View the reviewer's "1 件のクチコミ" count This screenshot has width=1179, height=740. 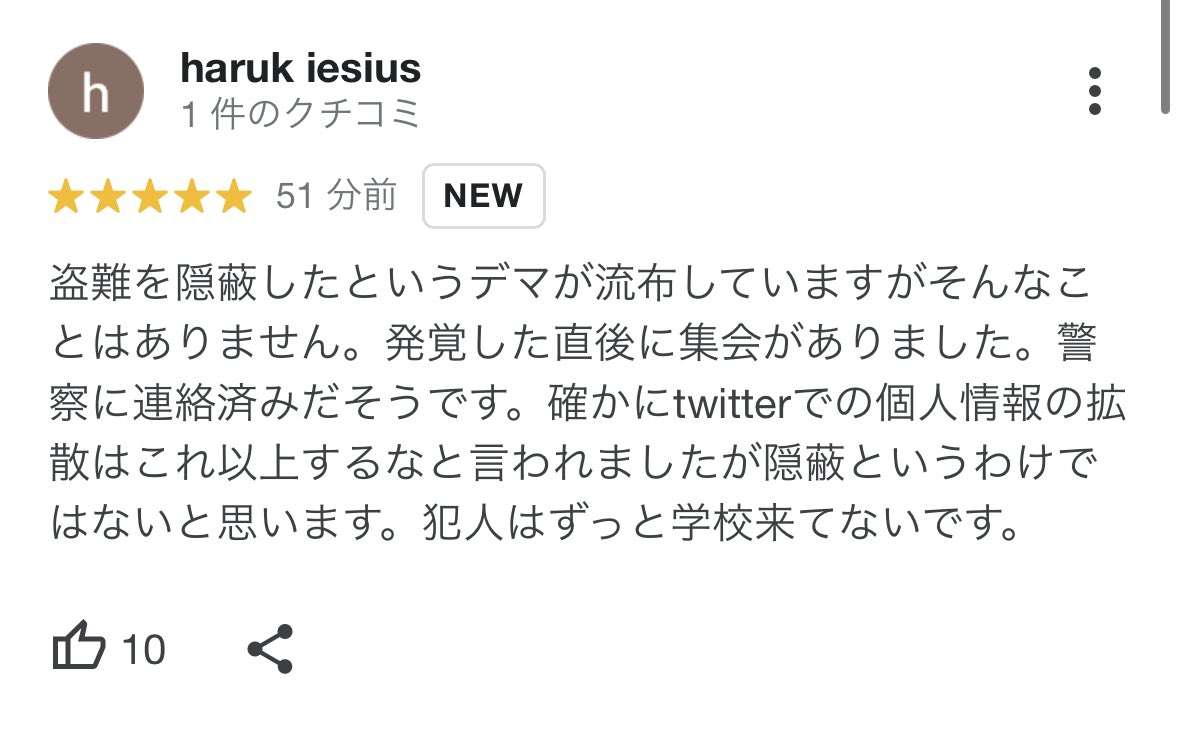pyautogui.click(x=300, y=114)
